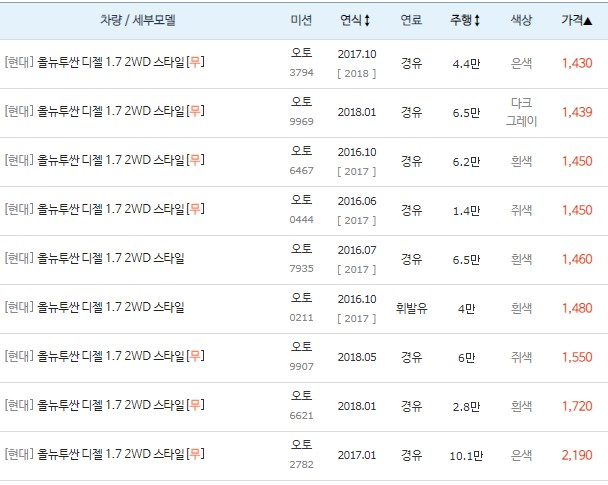Select price 1,720
Viewport: 608px width, 485px height.
click(577, 407)
